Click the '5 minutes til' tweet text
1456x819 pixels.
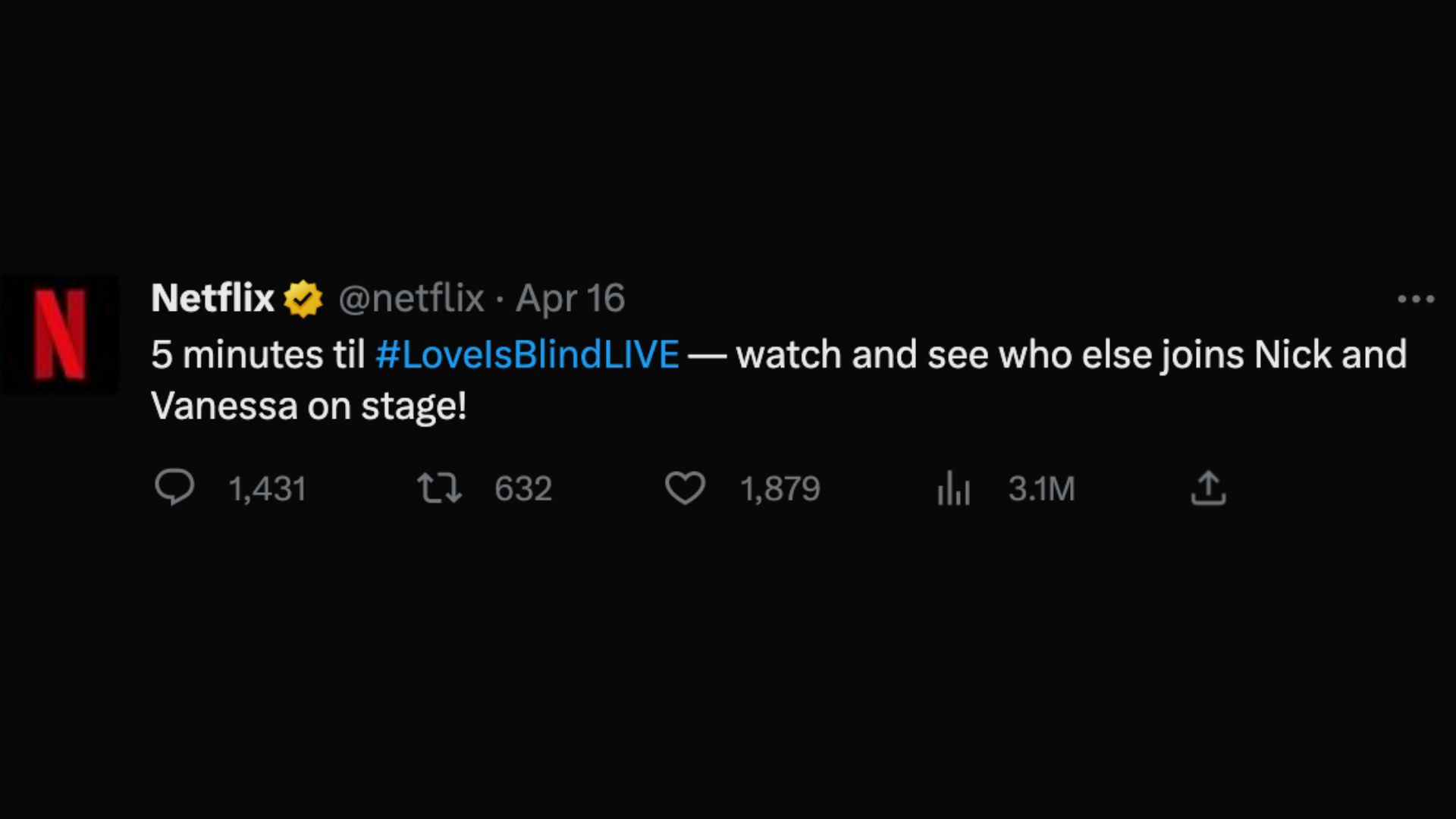(x=258, y=355)
